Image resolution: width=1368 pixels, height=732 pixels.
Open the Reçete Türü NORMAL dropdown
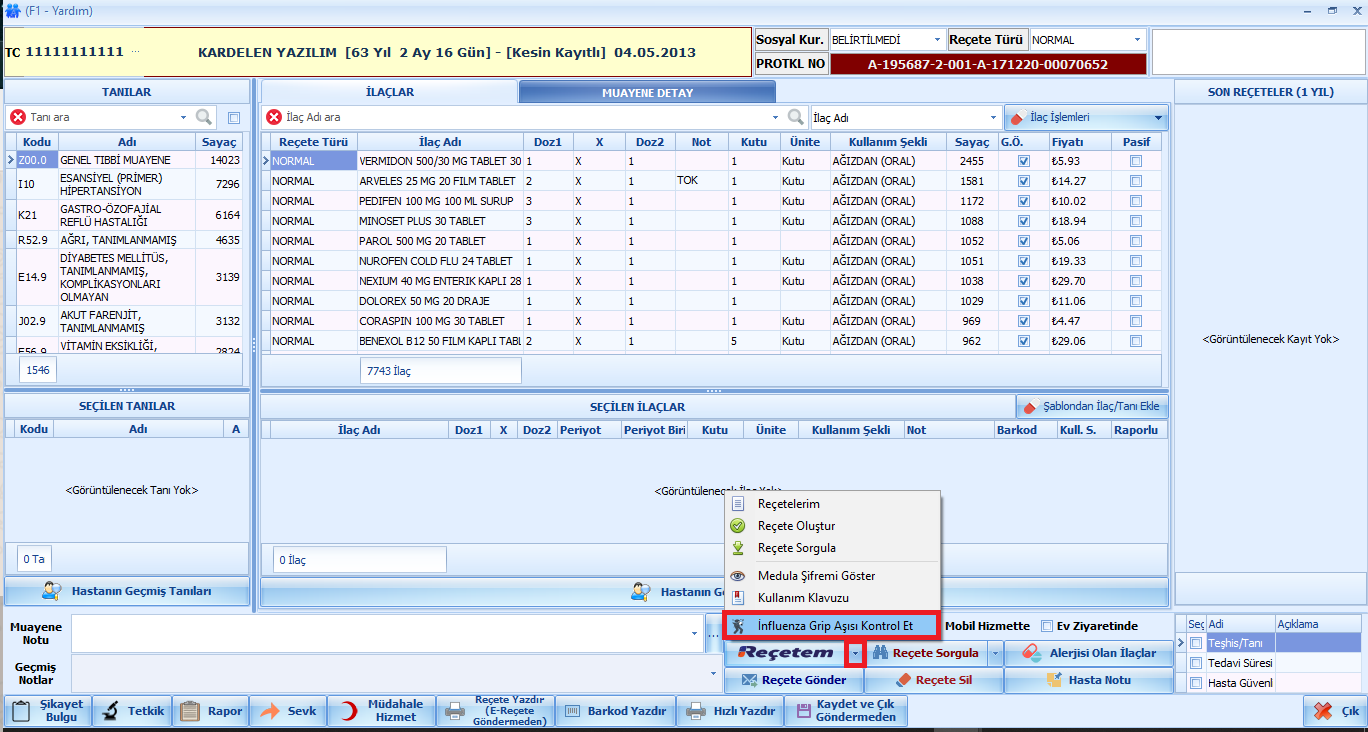1137,40
